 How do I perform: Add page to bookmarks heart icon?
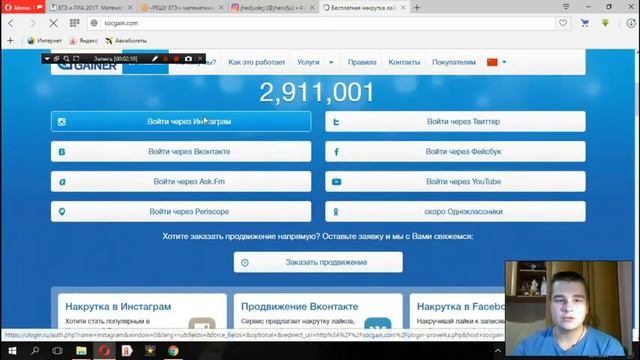pyautogui.click(x=563, y=23)
